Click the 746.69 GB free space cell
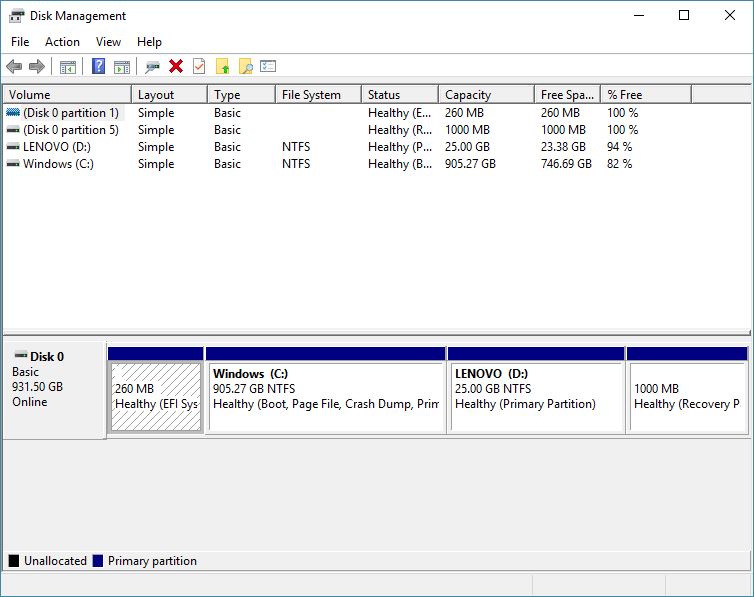 (566, 164)
